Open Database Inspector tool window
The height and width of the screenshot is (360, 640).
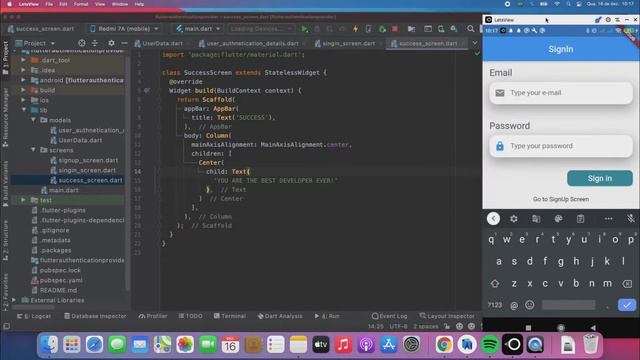click(95, 316)
